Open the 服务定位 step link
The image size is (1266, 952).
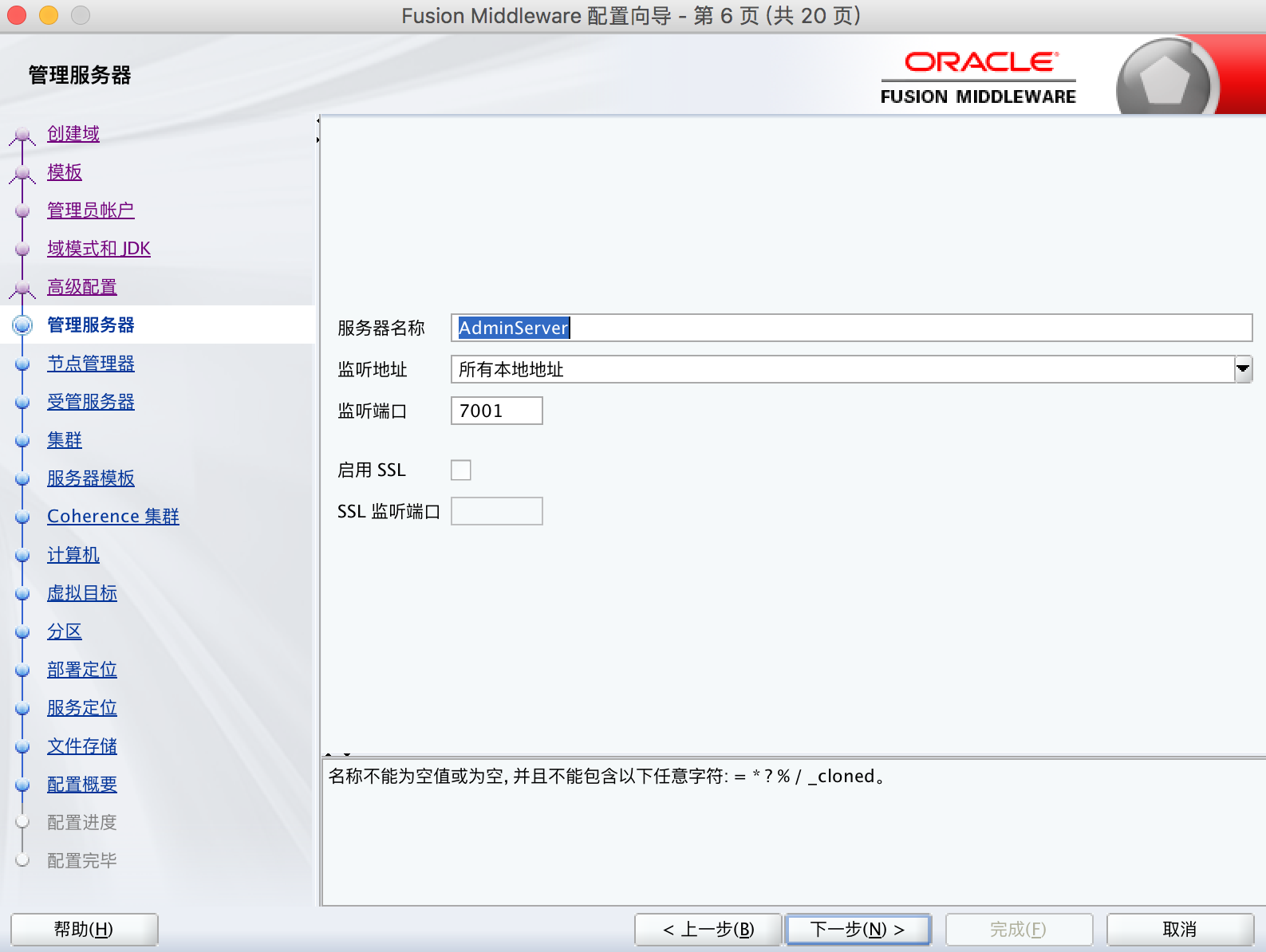click(82, 708)
